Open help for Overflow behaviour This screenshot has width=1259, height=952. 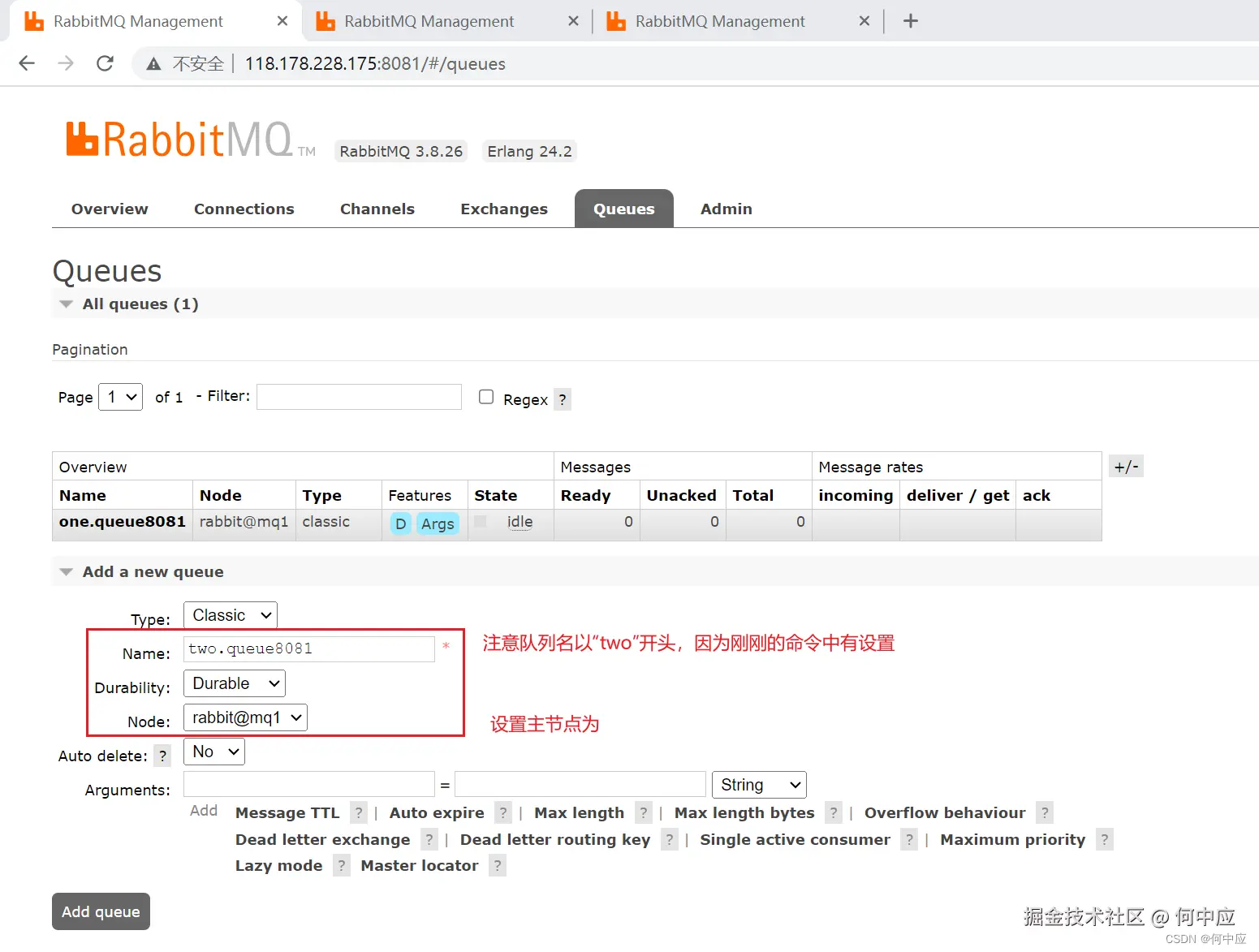(1045, 812)
